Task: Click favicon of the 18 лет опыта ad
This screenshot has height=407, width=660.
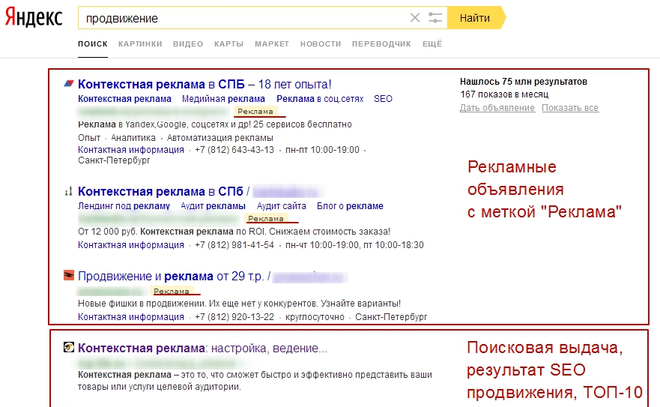Action: (69, 83)
